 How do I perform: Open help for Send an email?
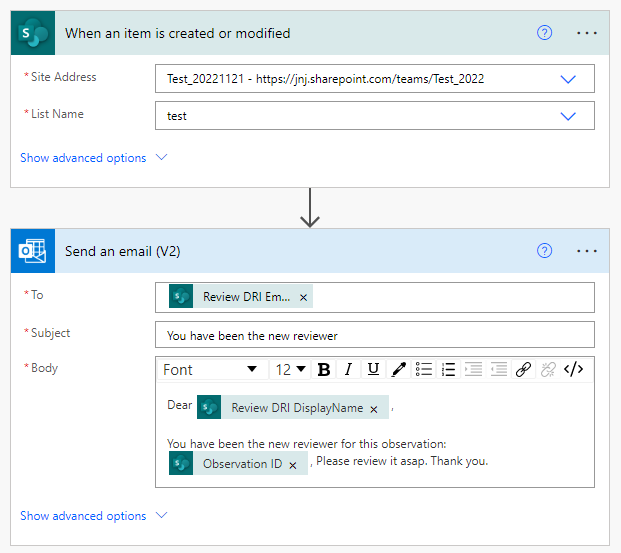[x=544, y=251]
